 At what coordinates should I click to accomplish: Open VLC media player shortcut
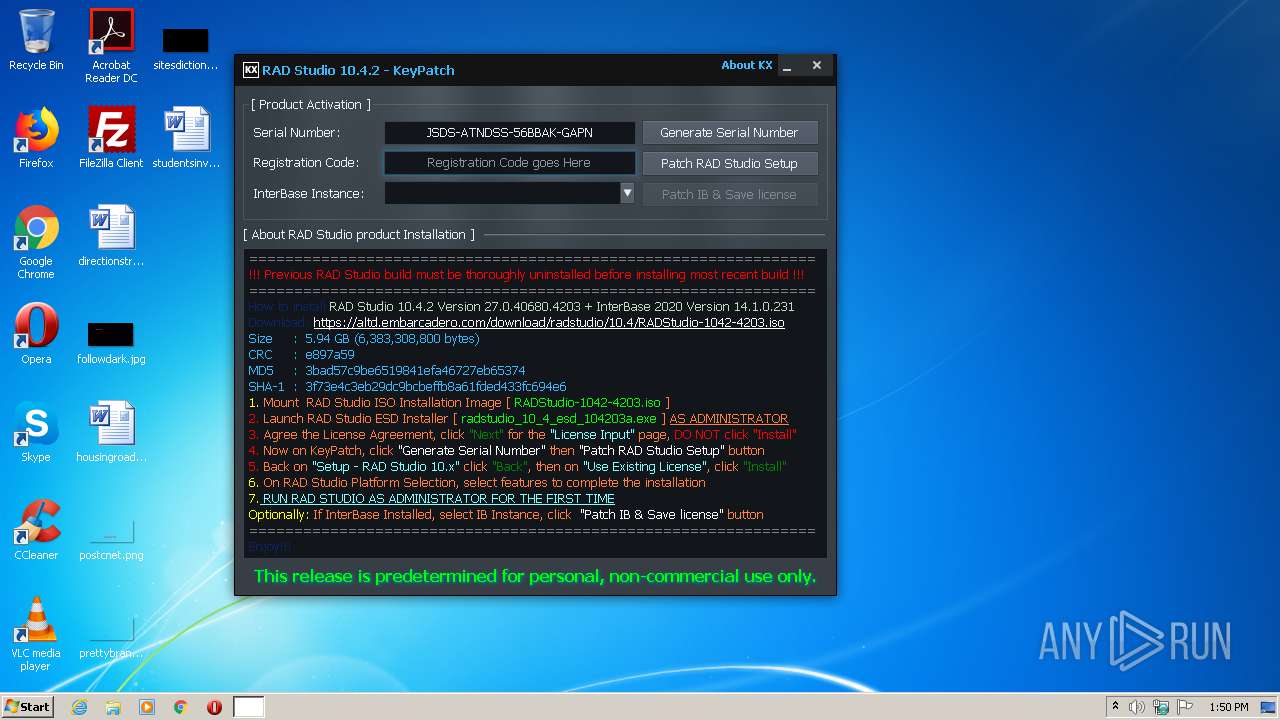pos(36,635)
